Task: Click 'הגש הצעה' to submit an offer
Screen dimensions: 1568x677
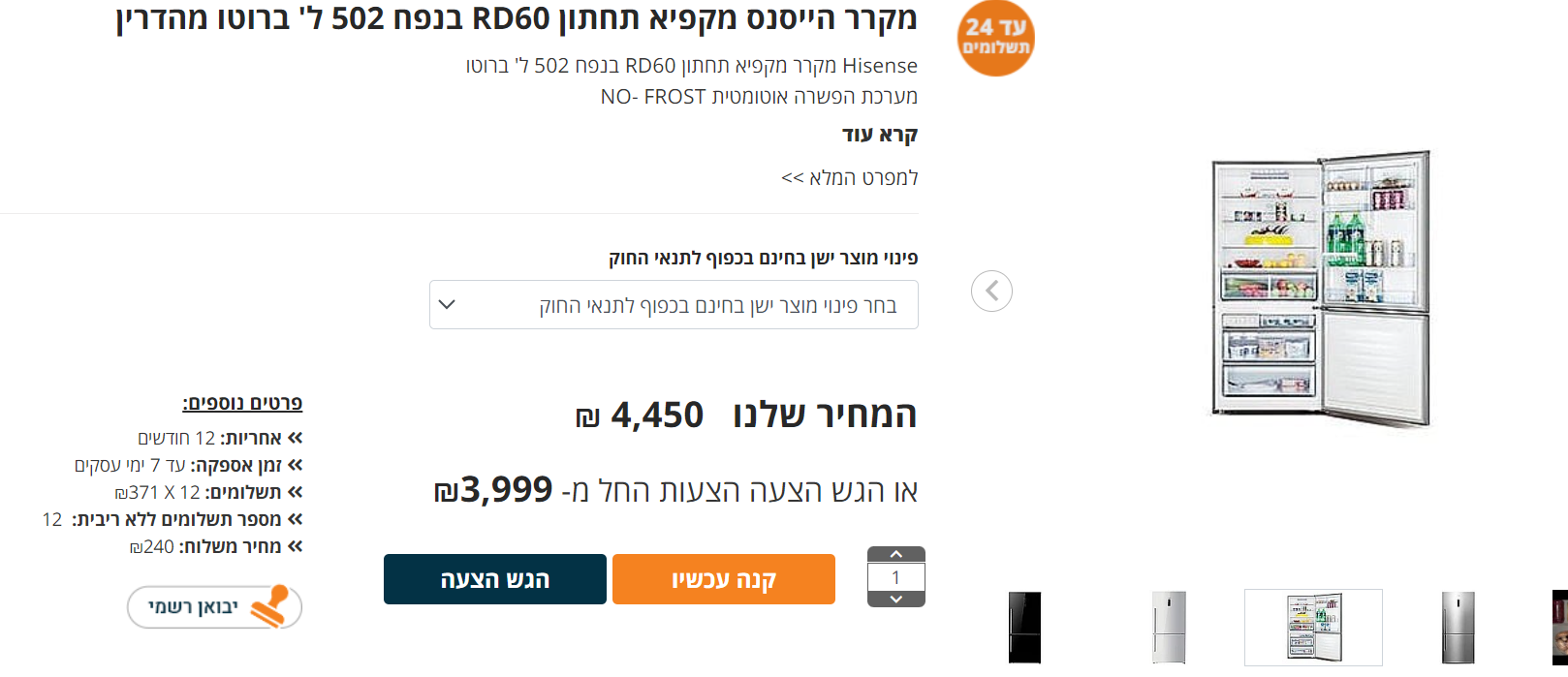Action: 494,579
